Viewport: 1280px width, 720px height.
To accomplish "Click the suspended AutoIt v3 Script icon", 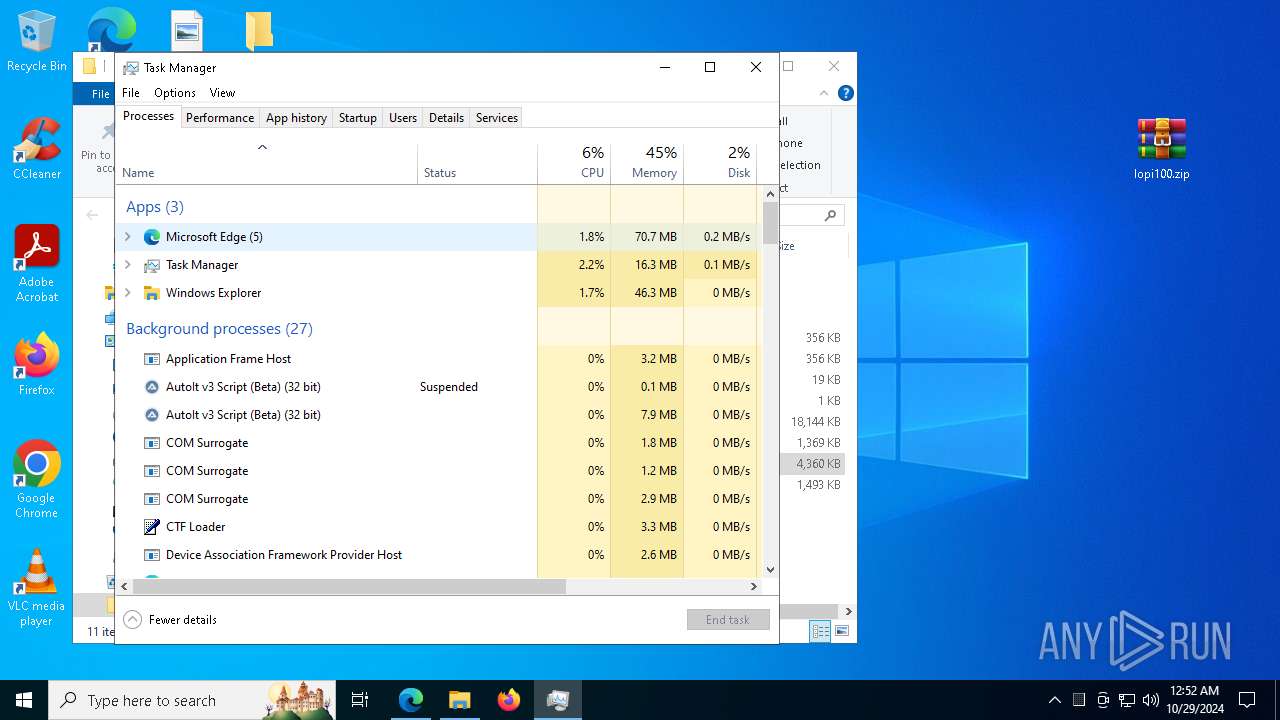I will [152, 387].
